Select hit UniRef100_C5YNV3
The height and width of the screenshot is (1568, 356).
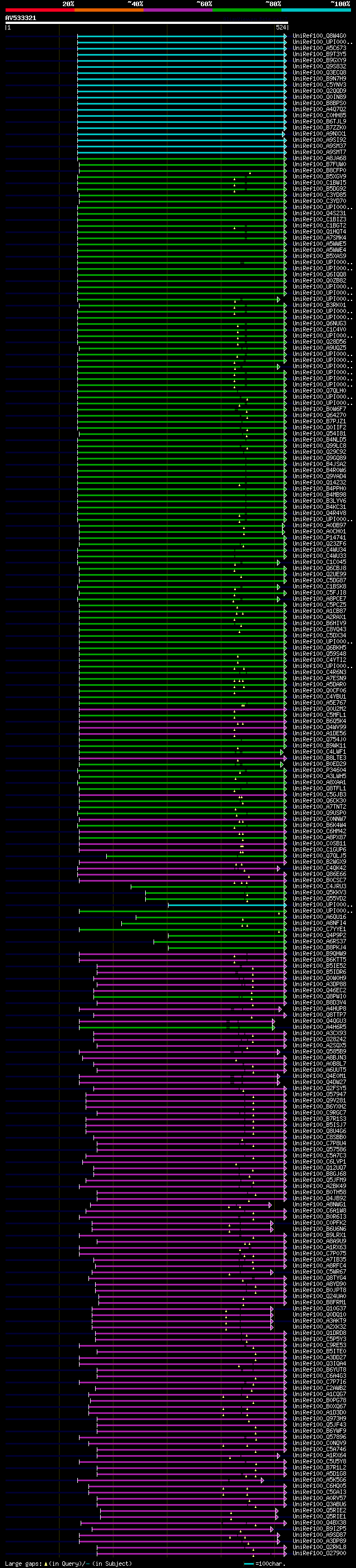pos(319,85)
